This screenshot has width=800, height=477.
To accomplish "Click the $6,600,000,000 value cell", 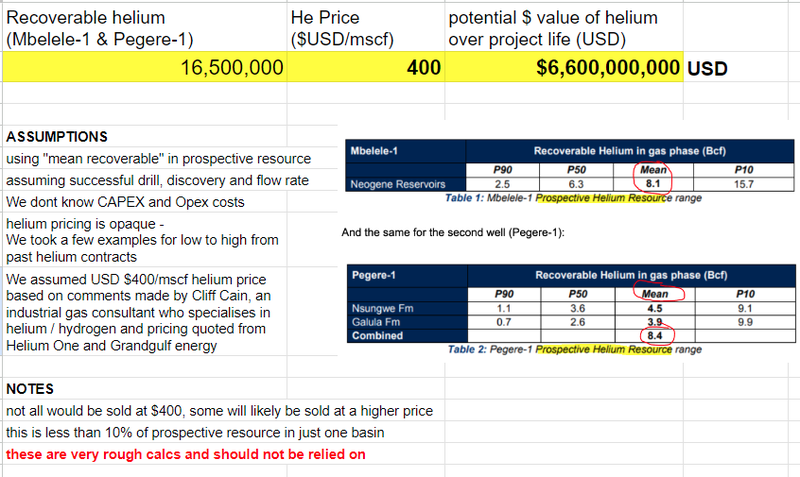I will click(x=564, y=67).
